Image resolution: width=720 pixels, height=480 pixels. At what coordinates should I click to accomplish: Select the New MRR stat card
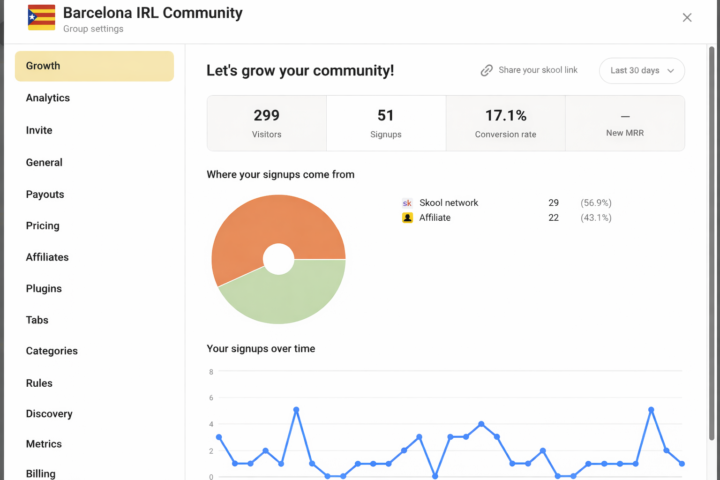625,123
